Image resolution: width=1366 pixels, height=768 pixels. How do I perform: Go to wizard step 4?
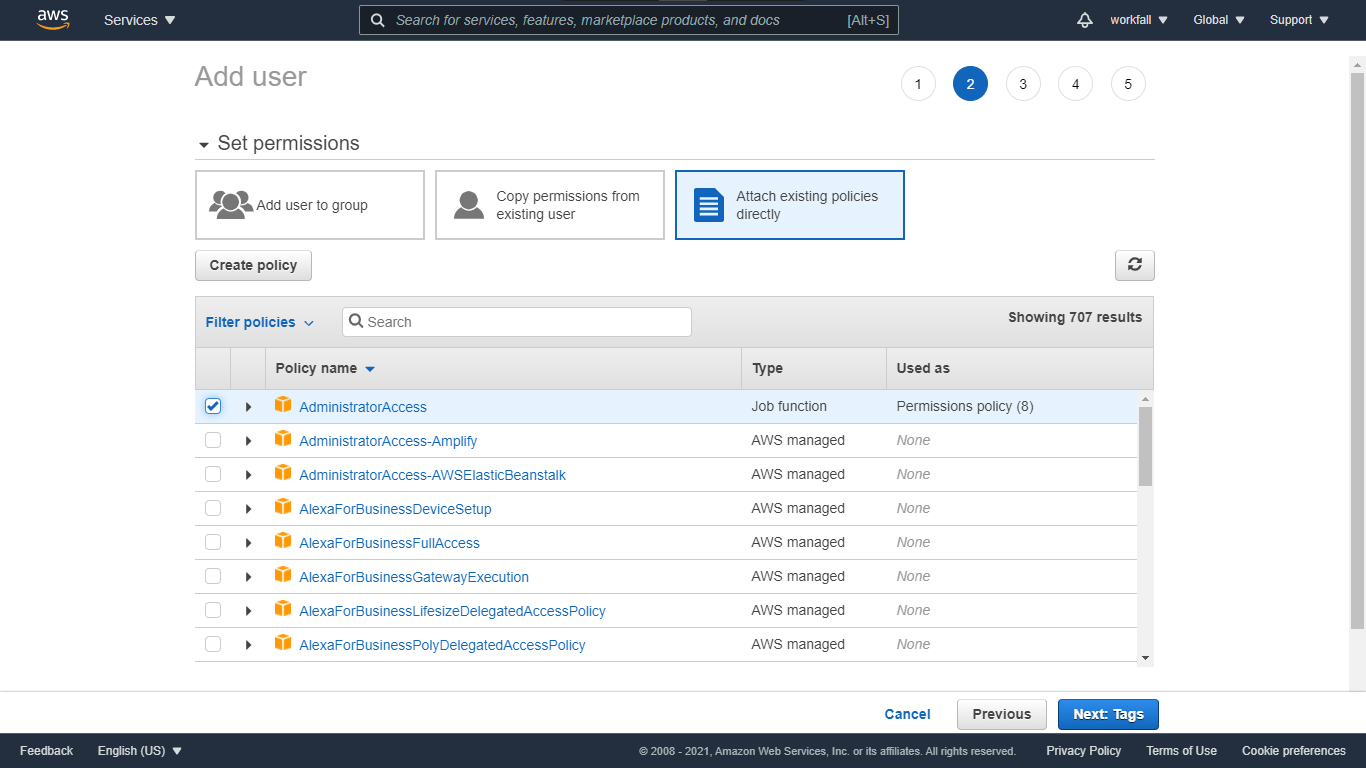point(1075,84)
